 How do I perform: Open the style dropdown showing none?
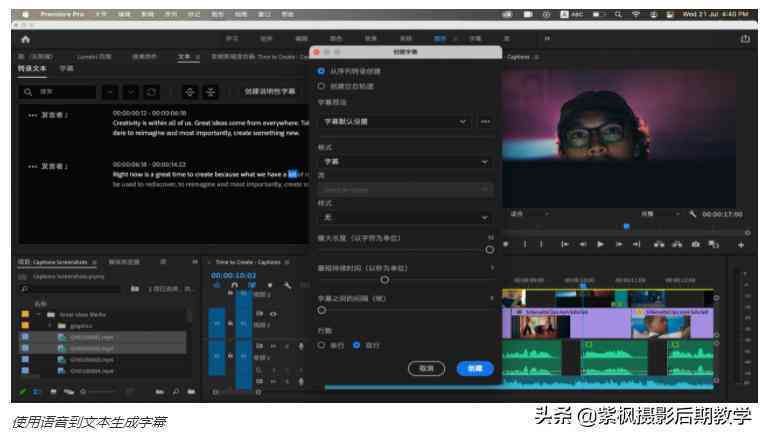coord(405,217)
